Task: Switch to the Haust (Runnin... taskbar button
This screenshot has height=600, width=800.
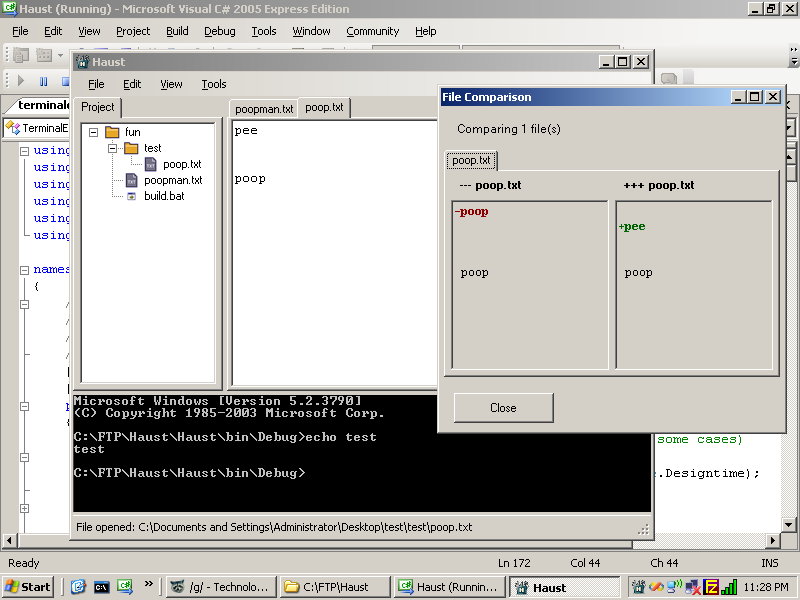Action: coord(448,587)
